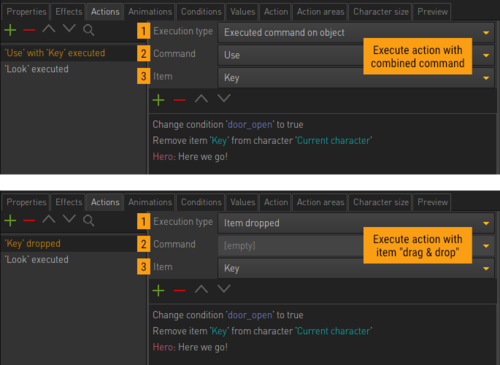Move action down in top panel list

[69, 29]
